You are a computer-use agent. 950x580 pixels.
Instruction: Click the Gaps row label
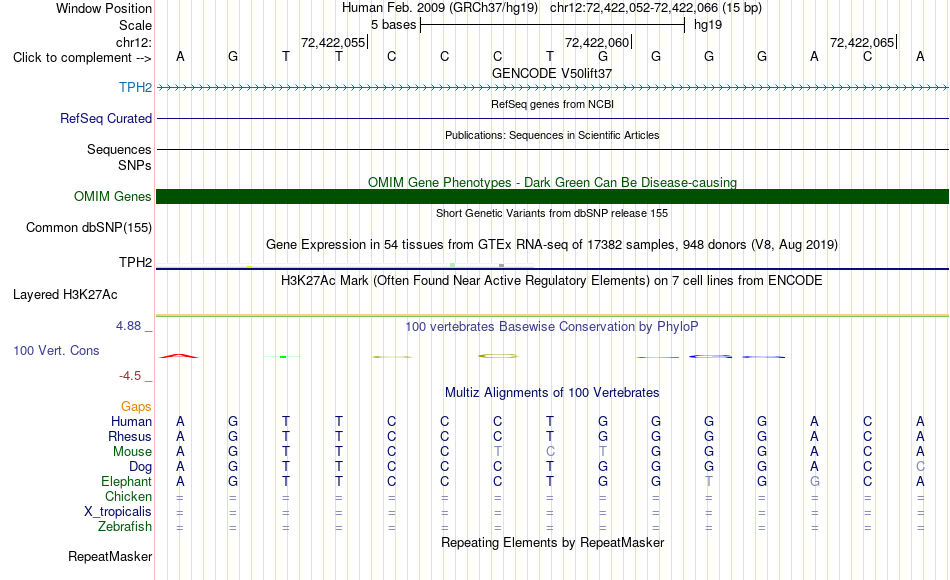click(136, 407)
